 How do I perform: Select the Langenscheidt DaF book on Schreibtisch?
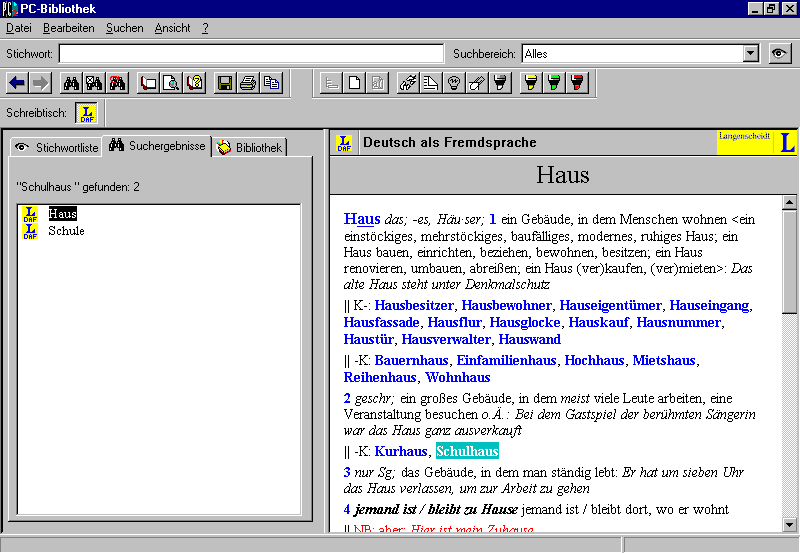(x=87, y=114)
